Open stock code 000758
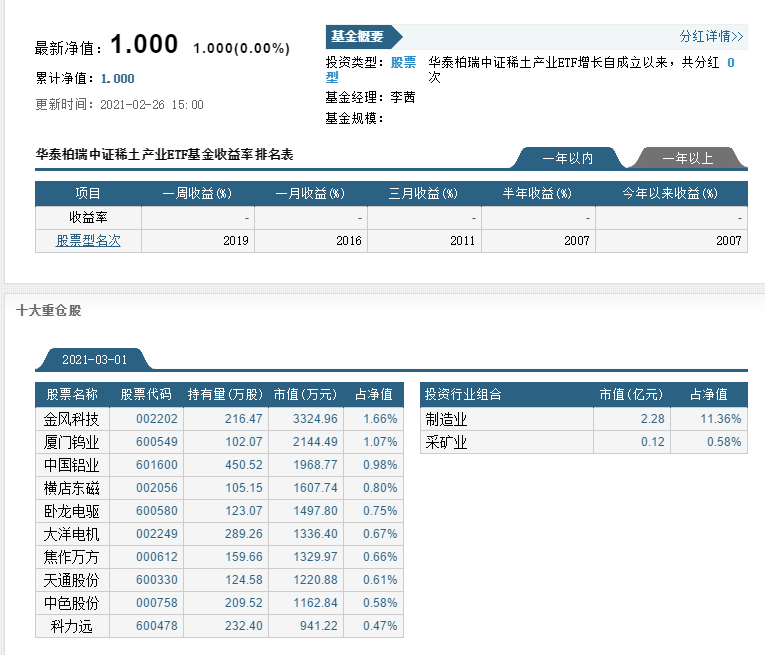The image size is (765, 655). pos(157,602)
